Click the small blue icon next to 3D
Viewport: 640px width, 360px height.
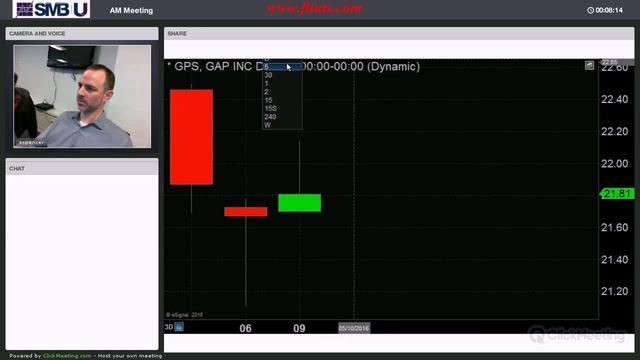[179, 327]
